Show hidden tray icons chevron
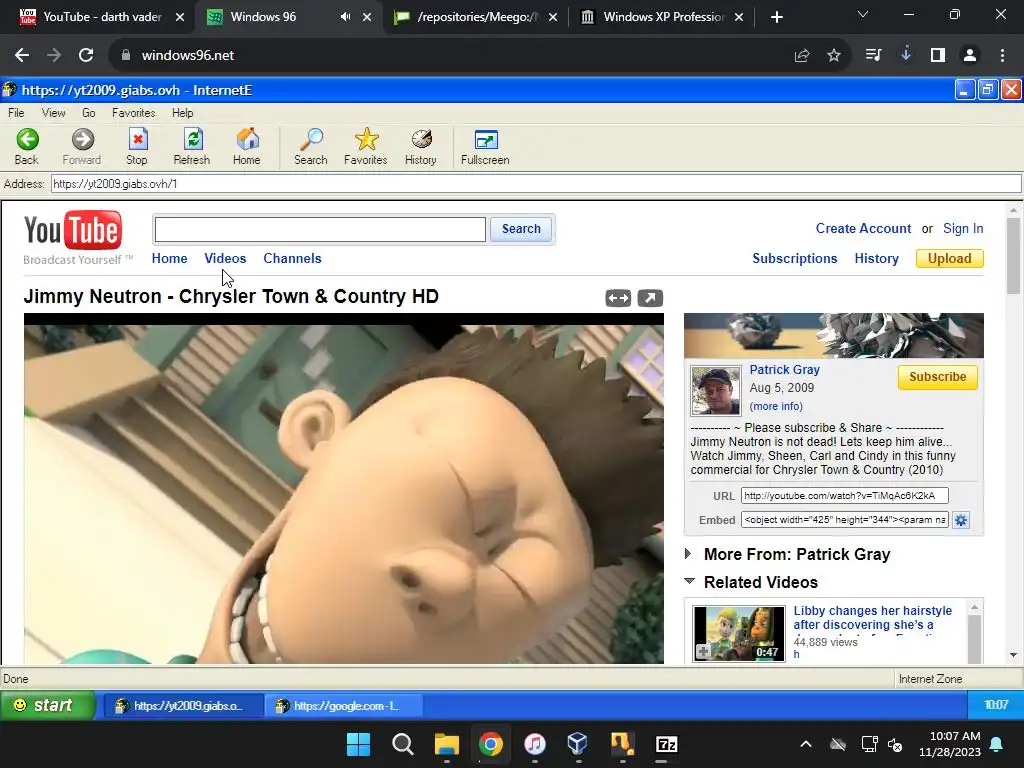Image resolution: width=1024 pixels, height=768 pixels. point(806,744)
